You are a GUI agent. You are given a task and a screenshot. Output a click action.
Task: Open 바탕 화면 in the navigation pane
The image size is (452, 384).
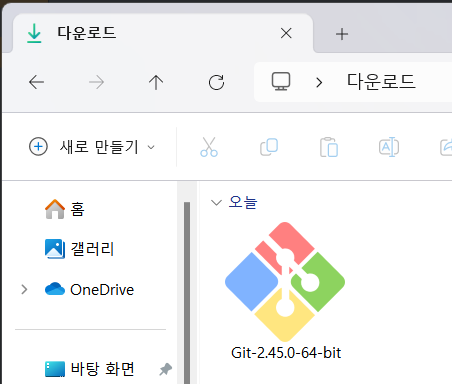(x=89, y=369)
